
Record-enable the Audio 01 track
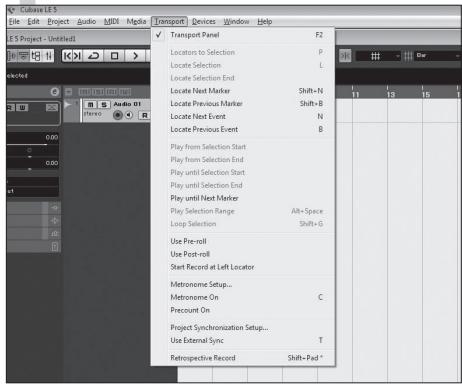(117, 115)
